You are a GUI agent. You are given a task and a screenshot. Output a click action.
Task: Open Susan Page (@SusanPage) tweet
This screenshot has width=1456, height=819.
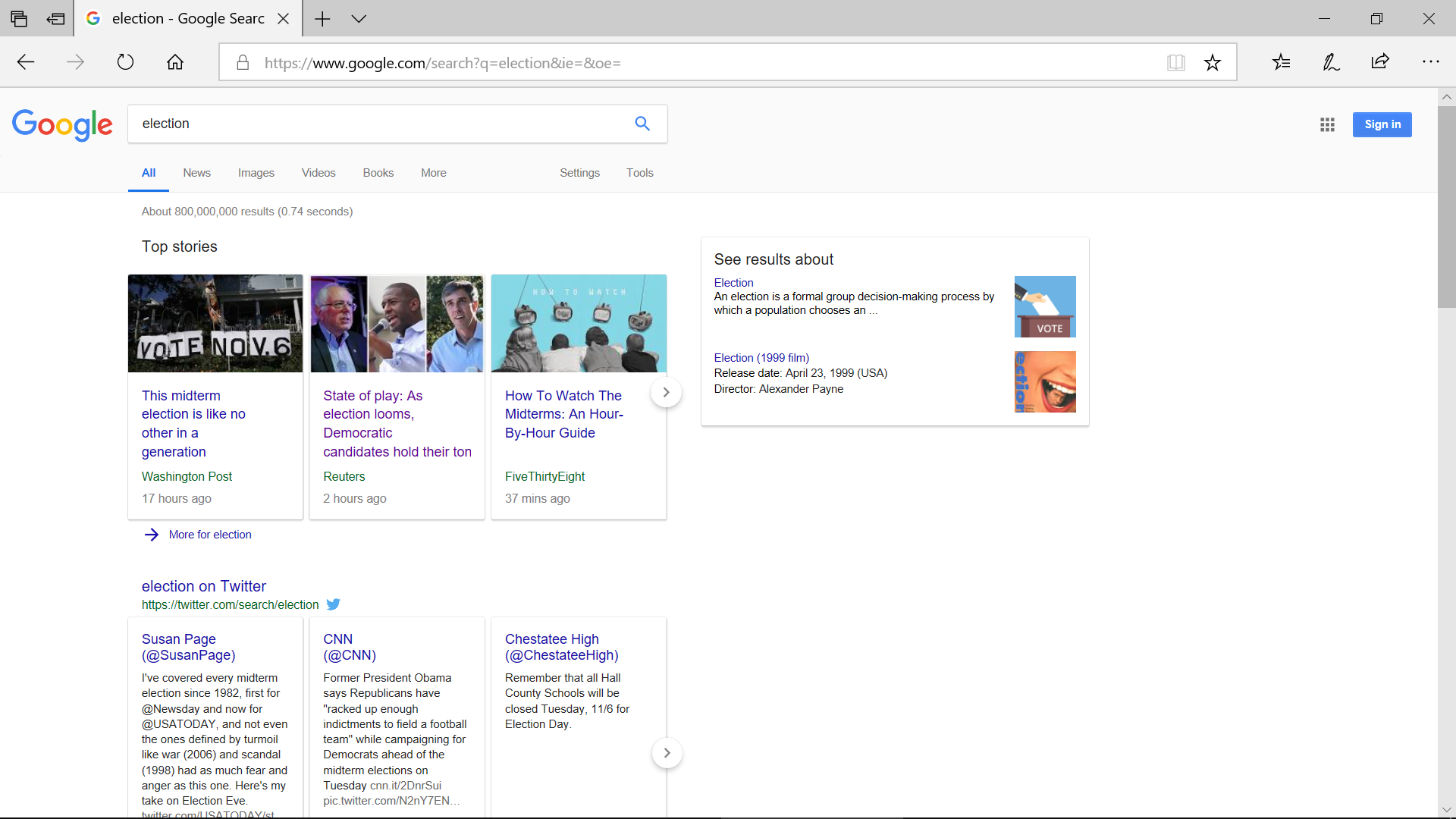188,647
